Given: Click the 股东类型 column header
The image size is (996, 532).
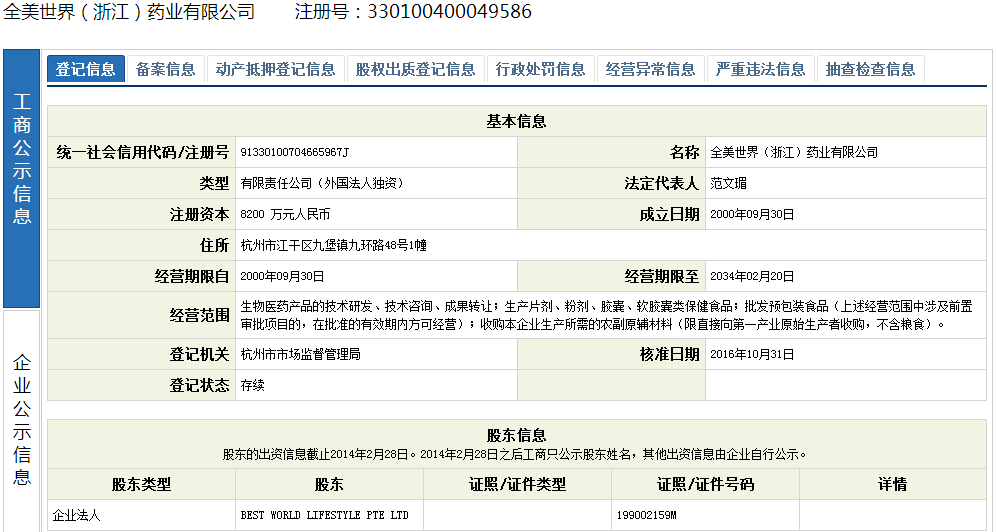Looking at the screenshot, I should 142,484.
